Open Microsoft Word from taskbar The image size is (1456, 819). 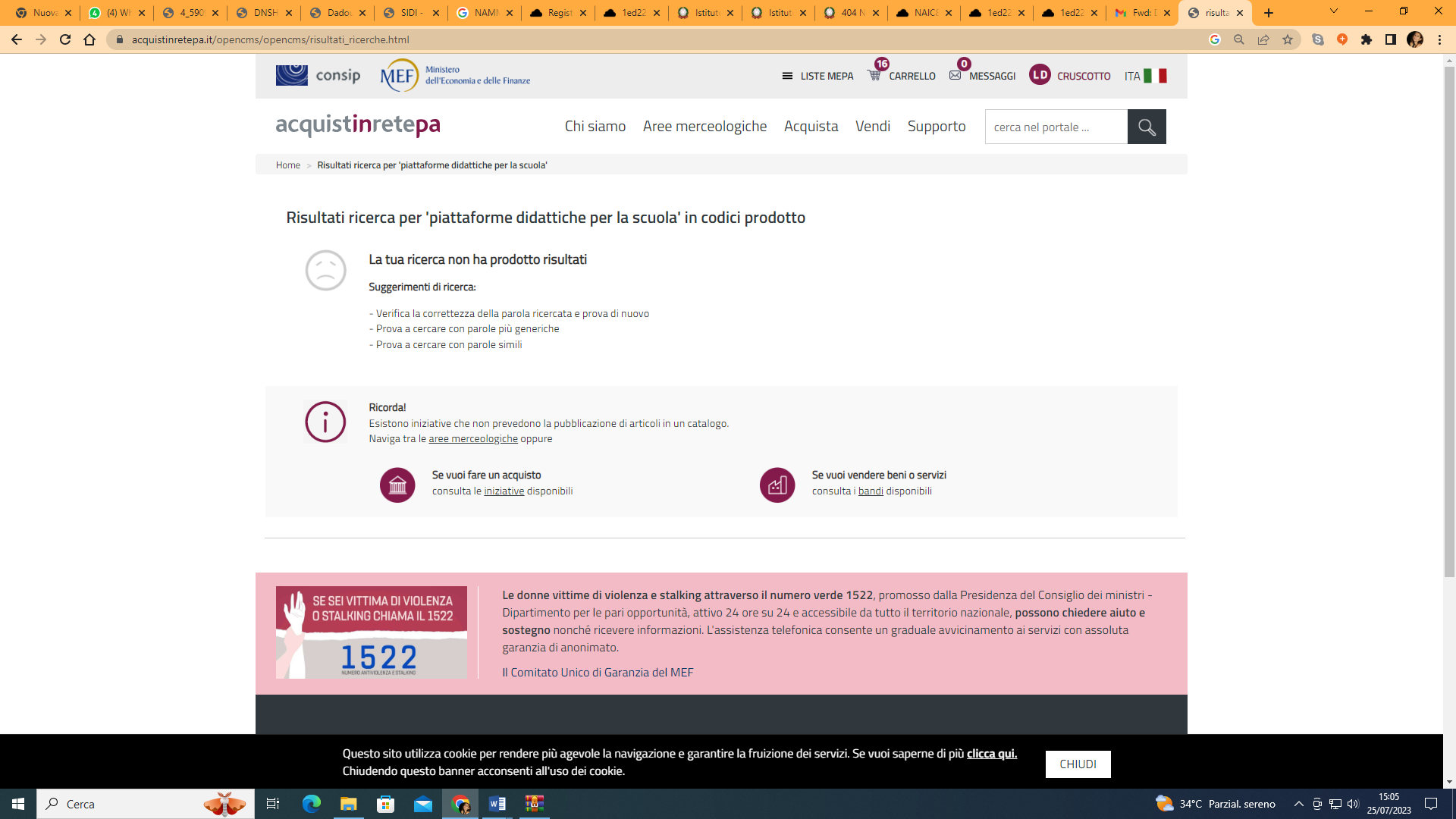[x=497, y=804]
